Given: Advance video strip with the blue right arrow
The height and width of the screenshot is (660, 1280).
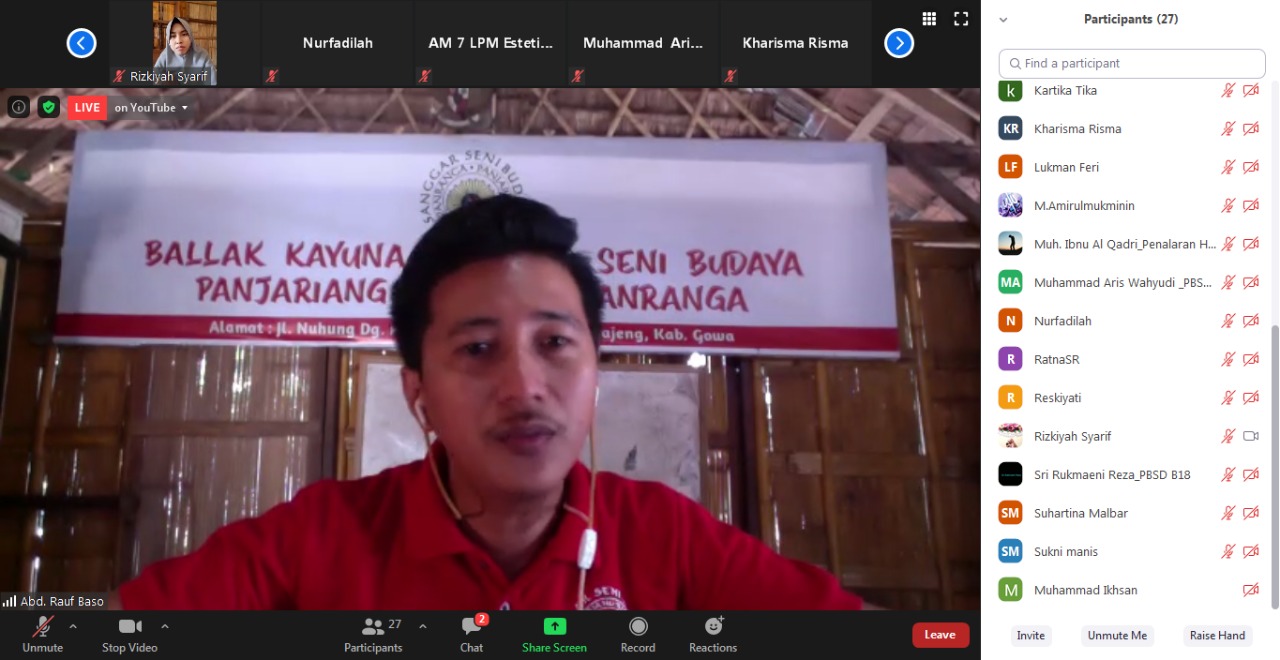Looking at the screenshot, I should 898,42.
